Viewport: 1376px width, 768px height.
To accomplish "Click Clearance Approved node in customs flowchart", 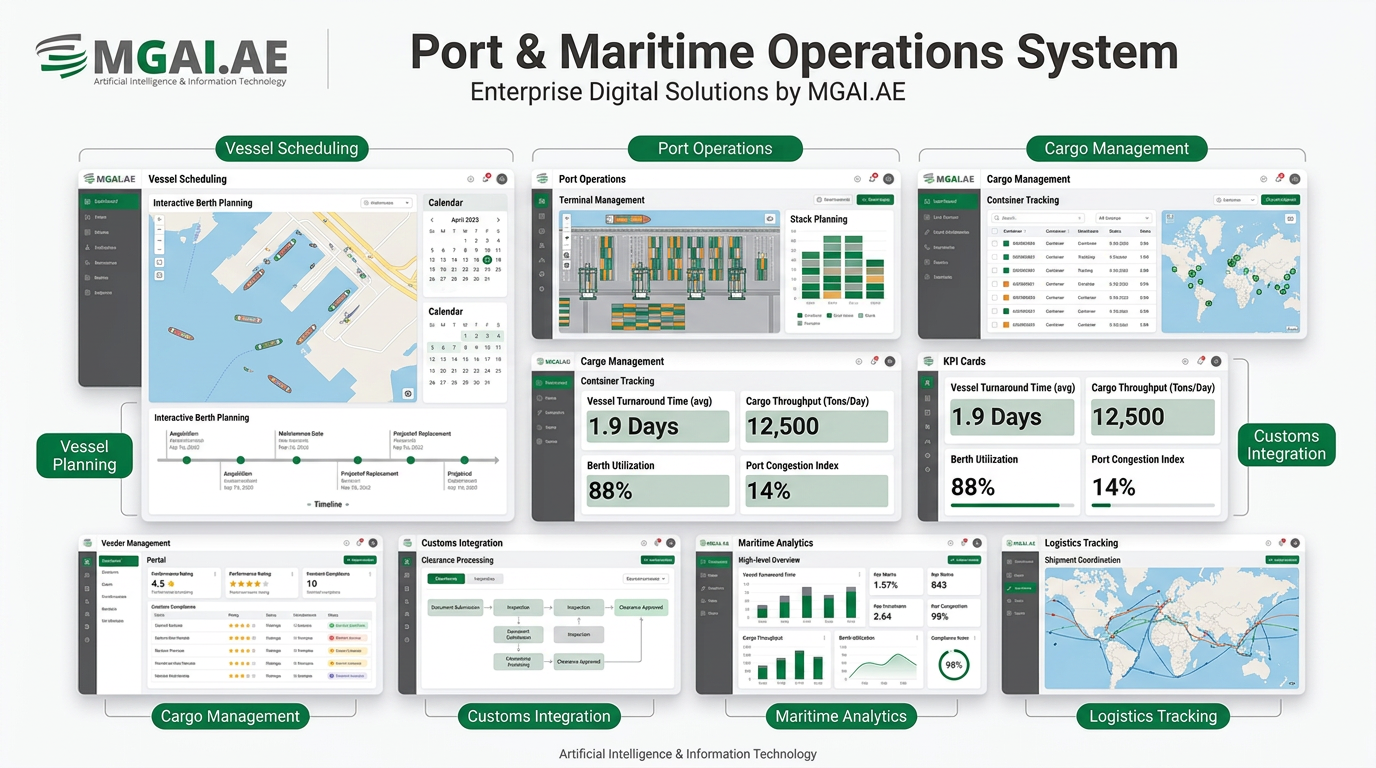I will tap(642, 607).
